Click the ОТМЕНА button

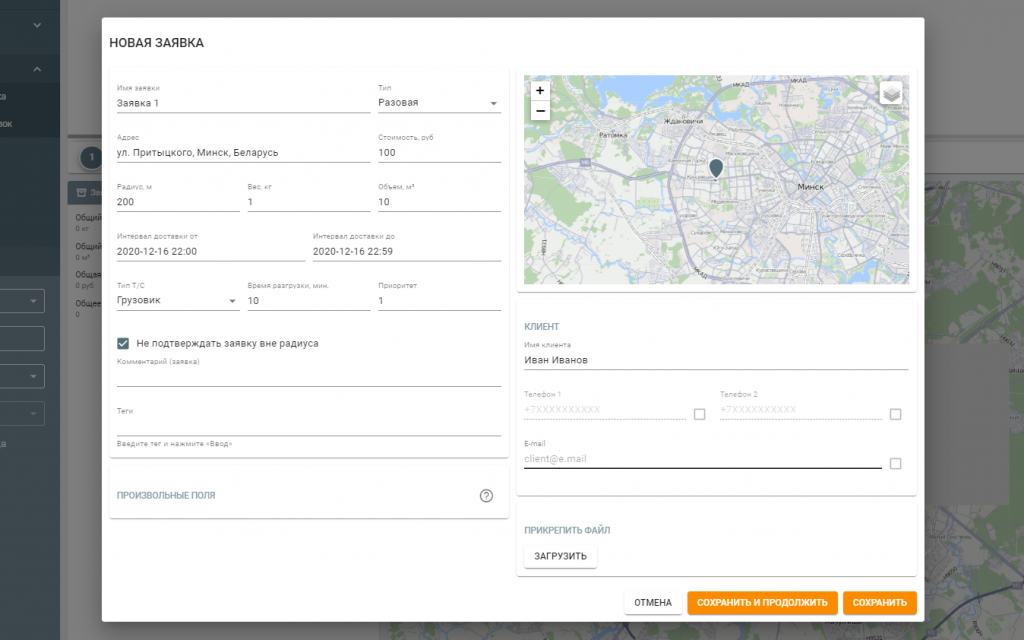click(x=653, y=602)
